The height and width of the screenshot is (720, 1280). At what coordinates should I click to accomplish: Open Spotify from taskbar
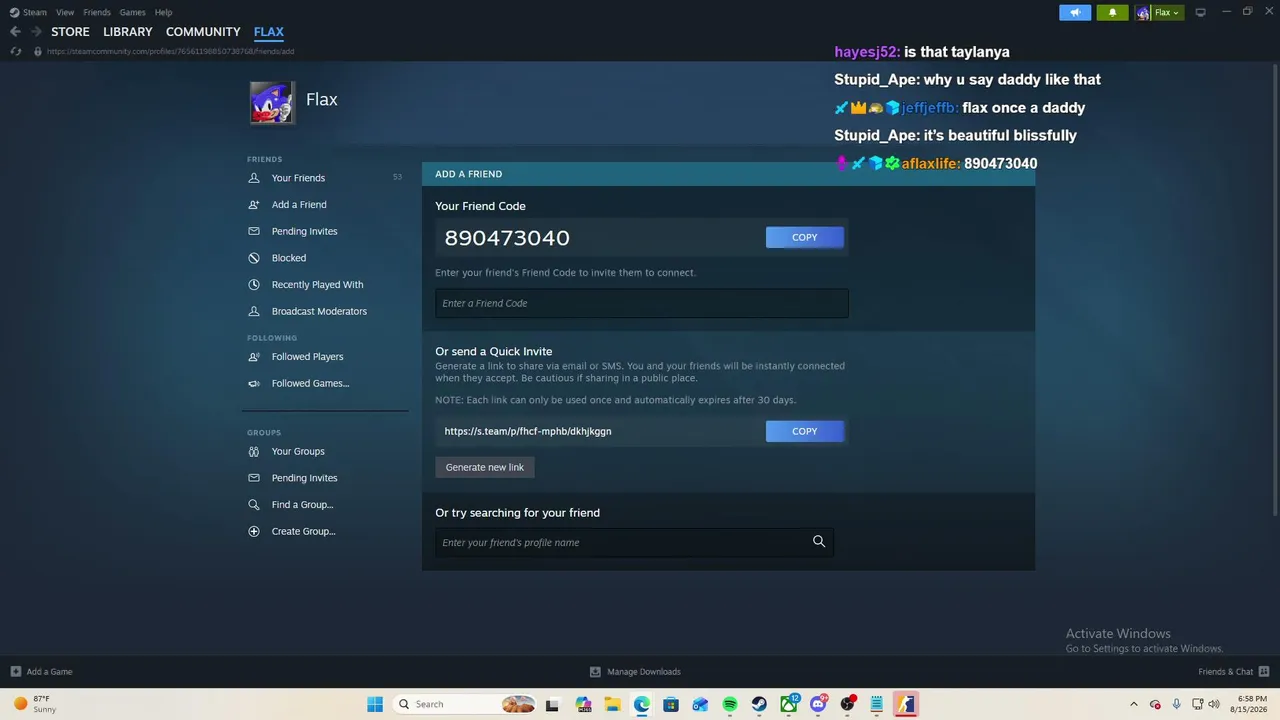pos(730,704)
